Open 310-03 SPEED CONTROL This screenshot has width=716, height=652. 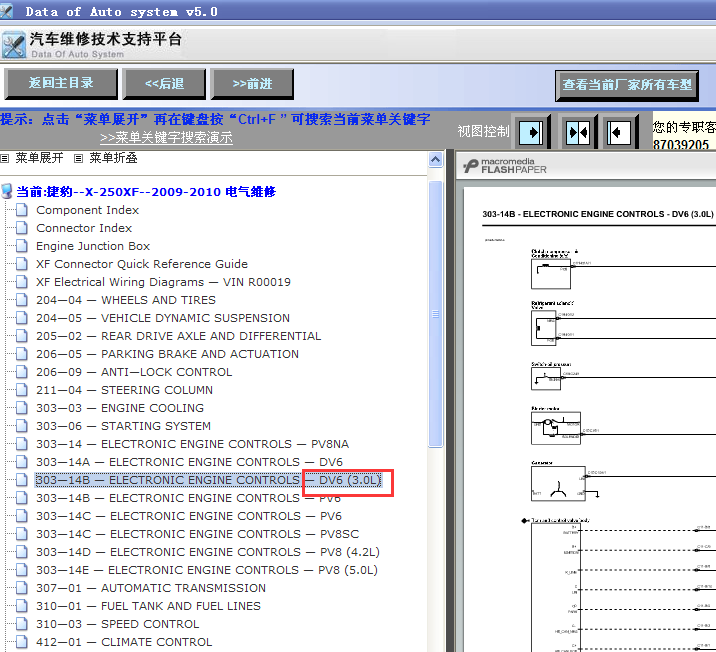click(118, 625)
